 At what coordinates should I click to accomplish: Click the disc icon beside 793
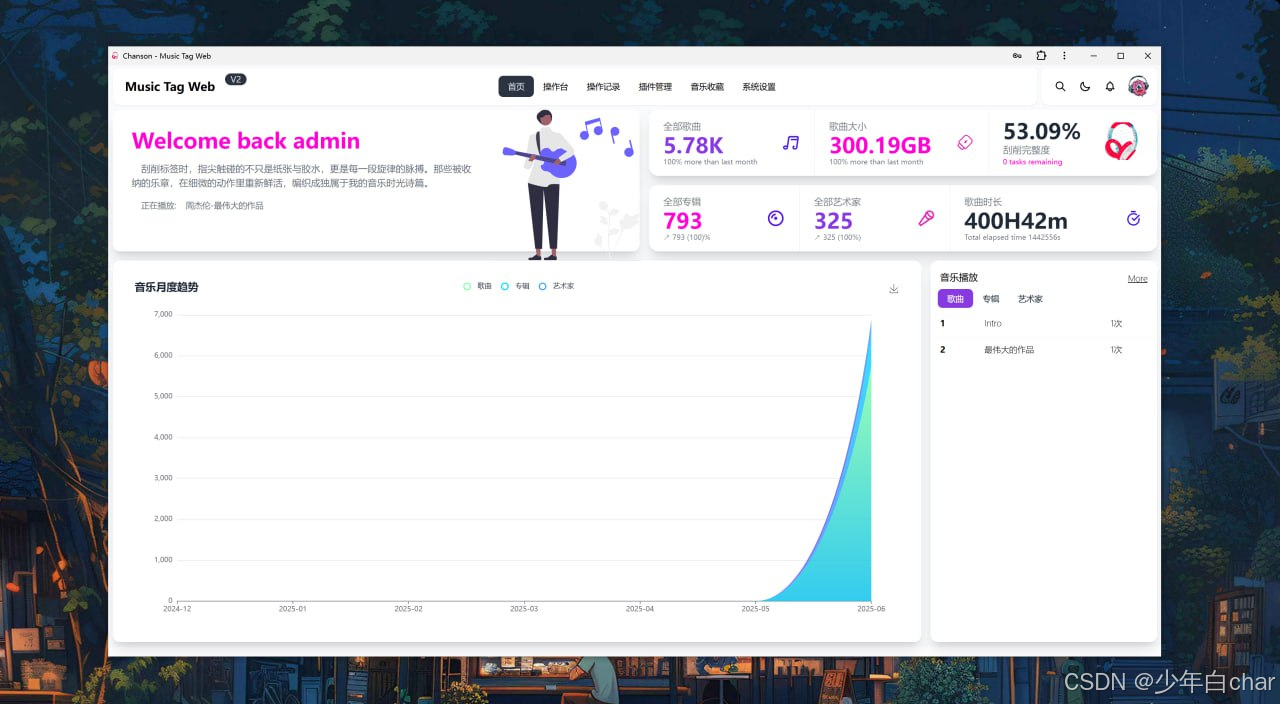(x=775, y=218)
